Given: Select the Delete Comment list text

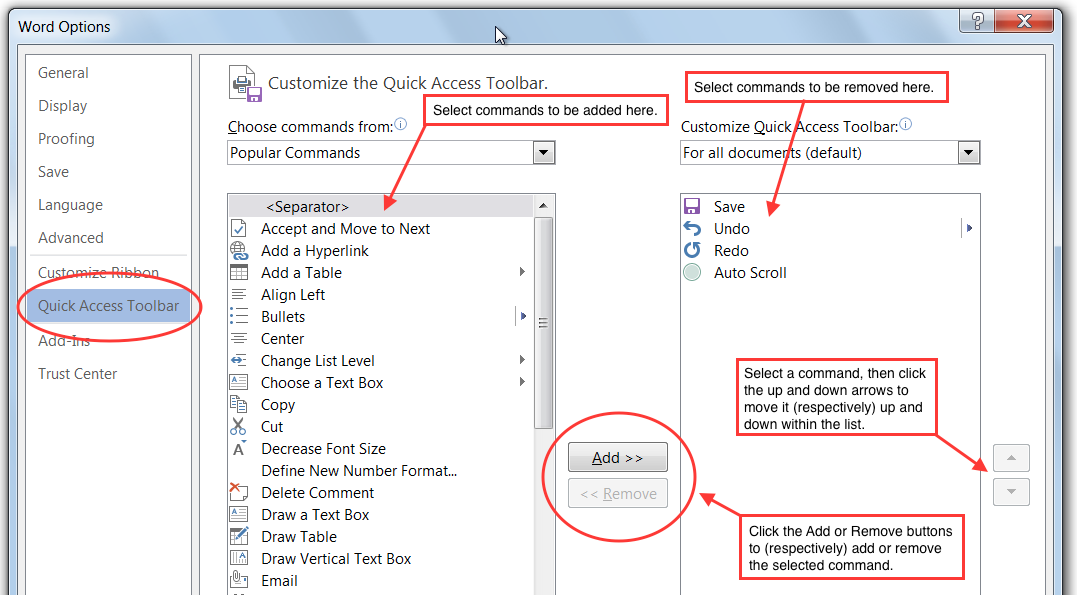Looking at the screenshot, I should [x=317, y=493].
